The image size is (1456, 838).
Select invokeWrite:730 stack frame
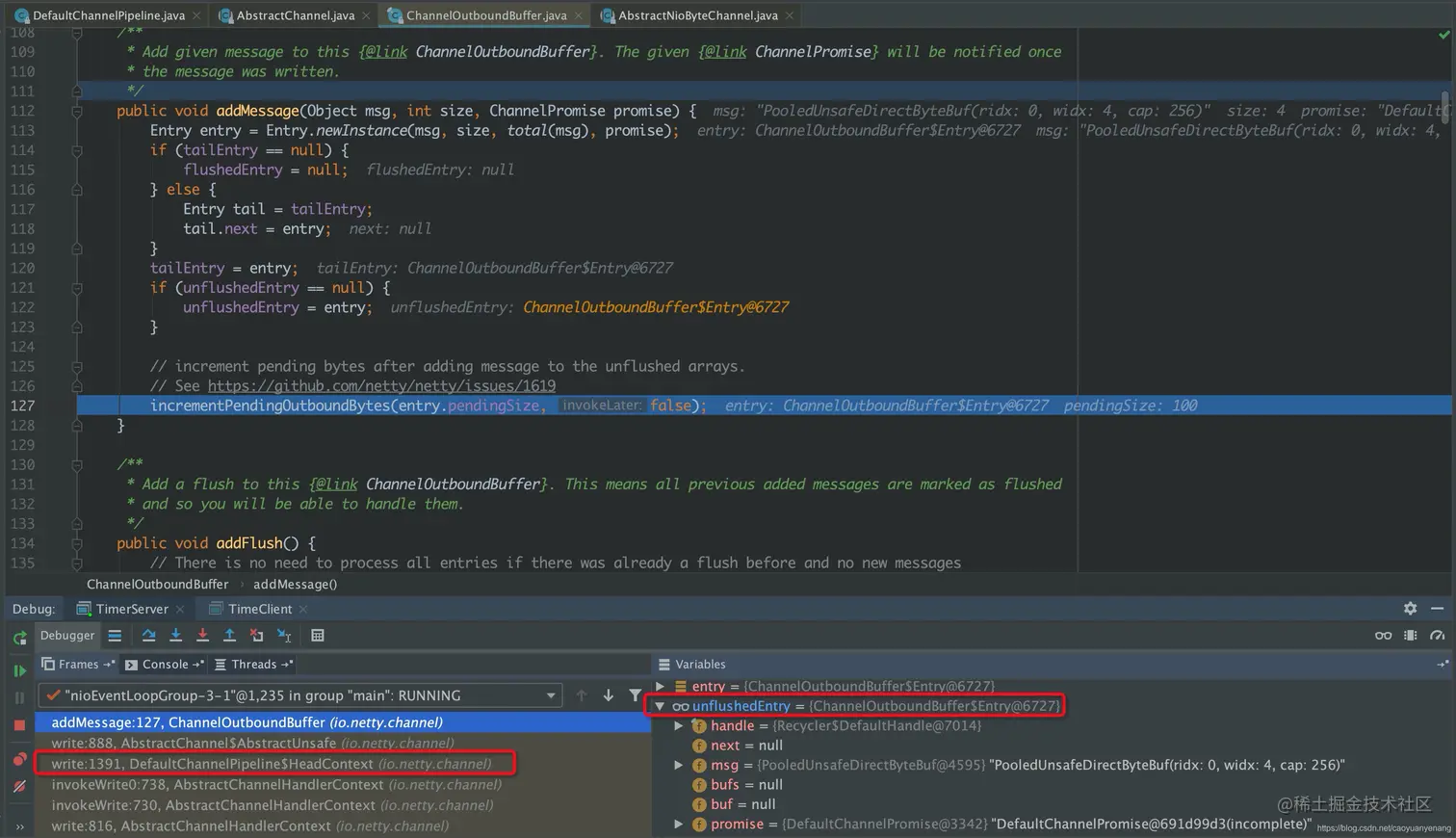[x=343, y=805]
